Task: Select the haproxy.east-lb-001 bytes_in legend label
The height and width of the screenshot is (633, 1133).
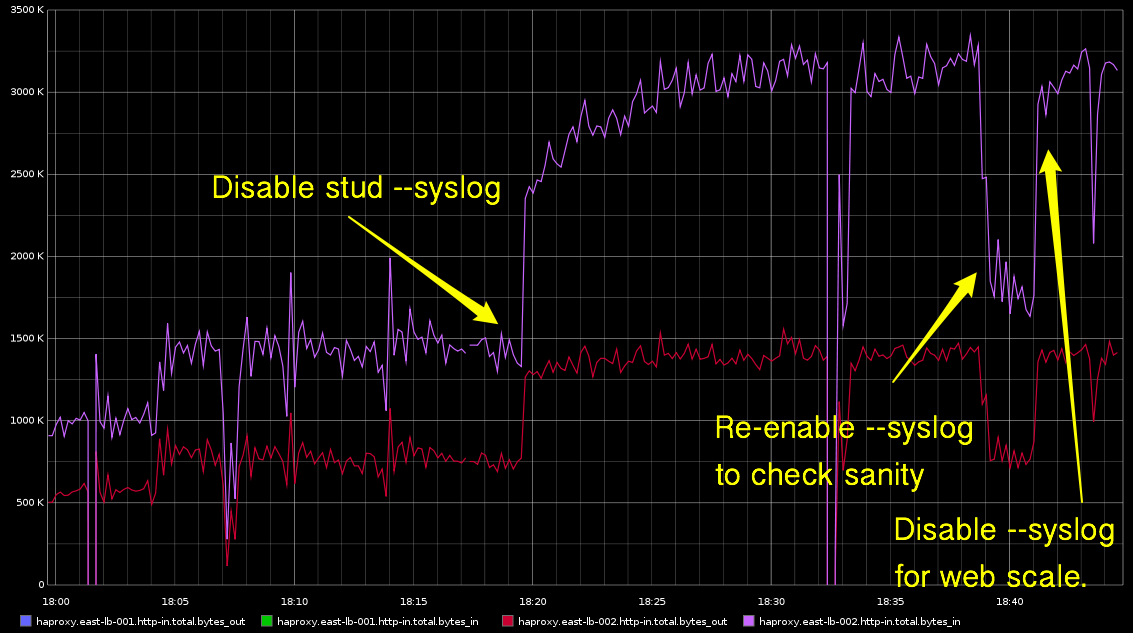Action: (x=378, y=621)
